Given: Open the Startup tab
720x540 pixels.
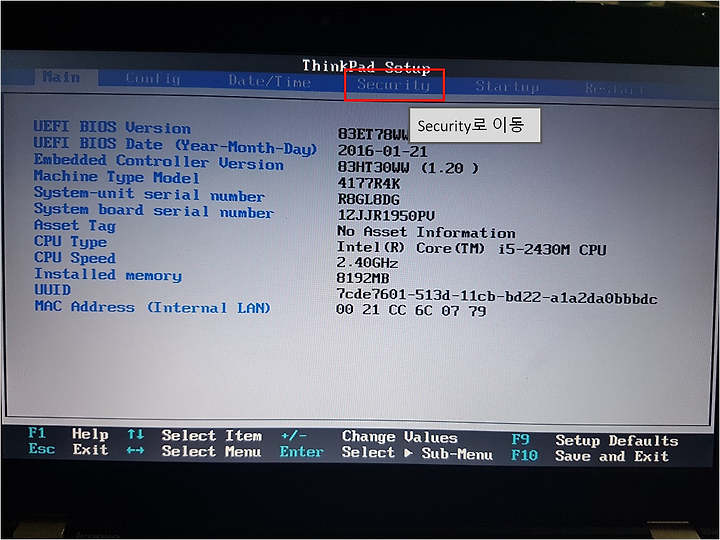Looking at the screenshot, I should click(x=507, y=86).
